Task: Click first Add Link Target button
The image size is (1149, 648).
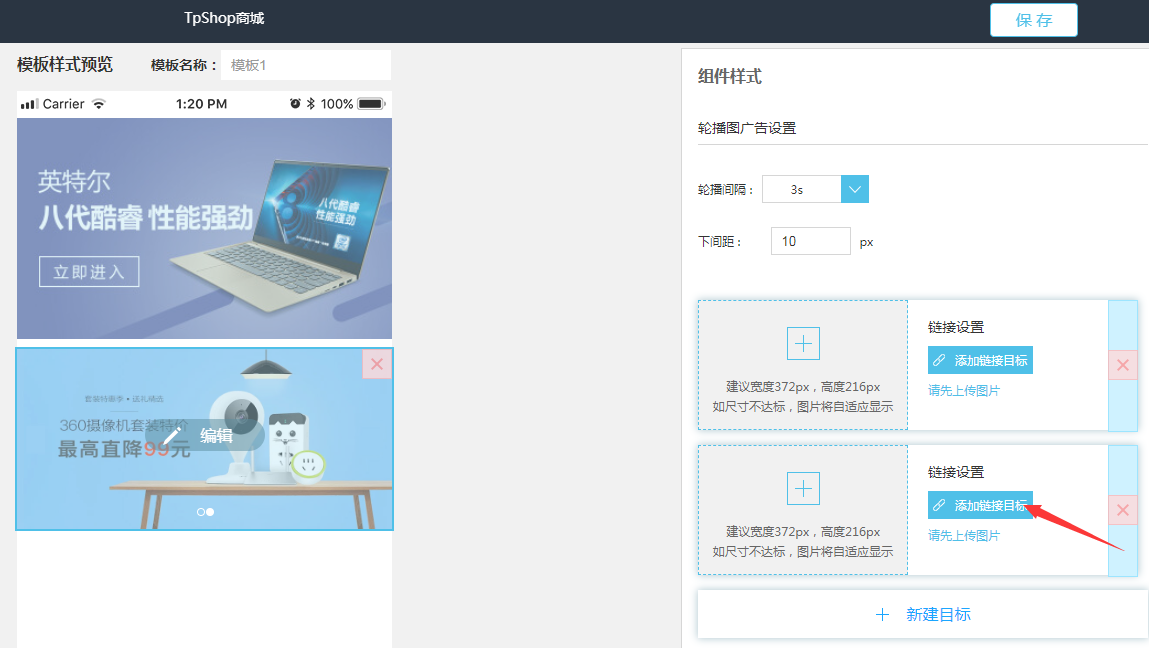Action: tap(980, 361)
